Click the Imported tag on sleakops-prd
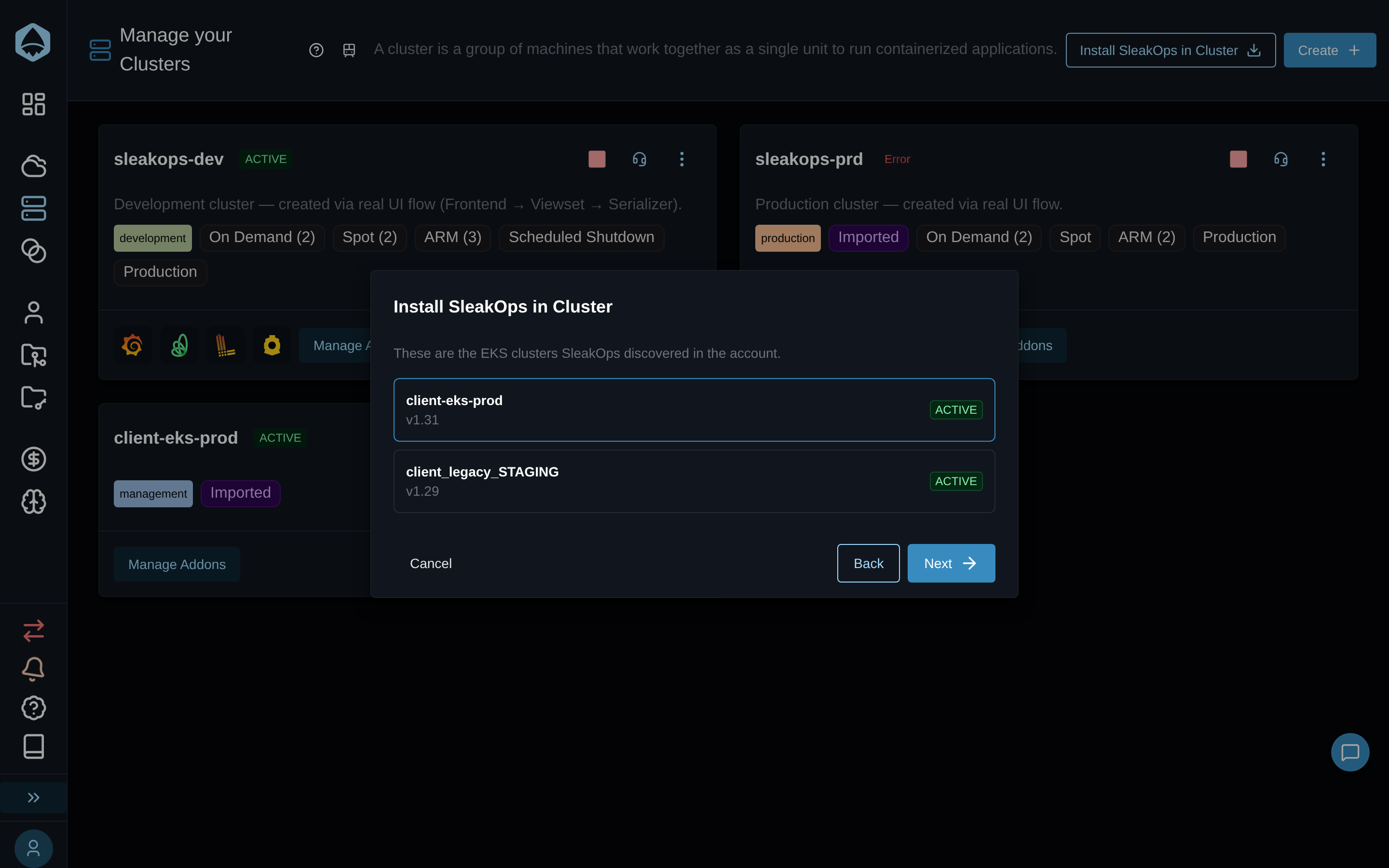 pos(868,238)
